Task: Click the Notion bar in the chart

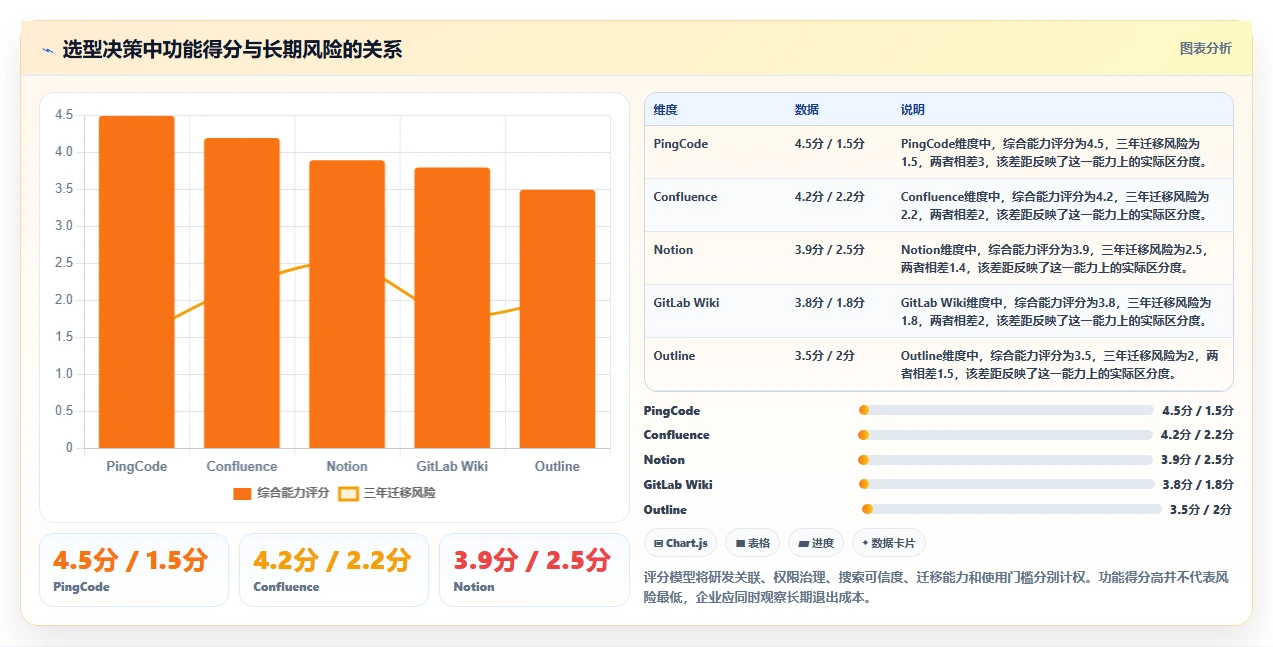Action: [x=347, y=304]
